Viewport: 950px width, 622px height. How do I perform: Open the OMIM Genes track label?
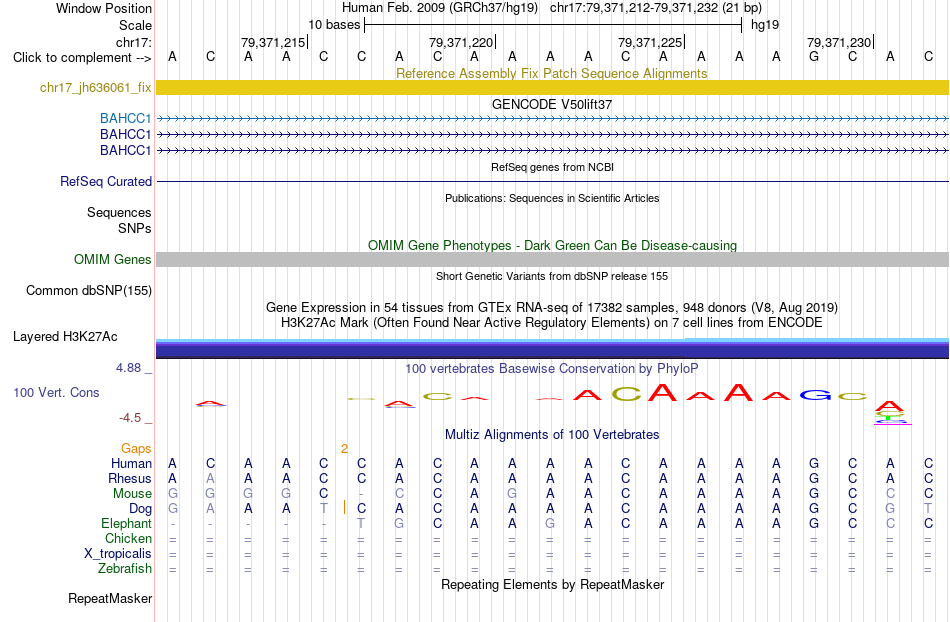[x=112, y=260]
